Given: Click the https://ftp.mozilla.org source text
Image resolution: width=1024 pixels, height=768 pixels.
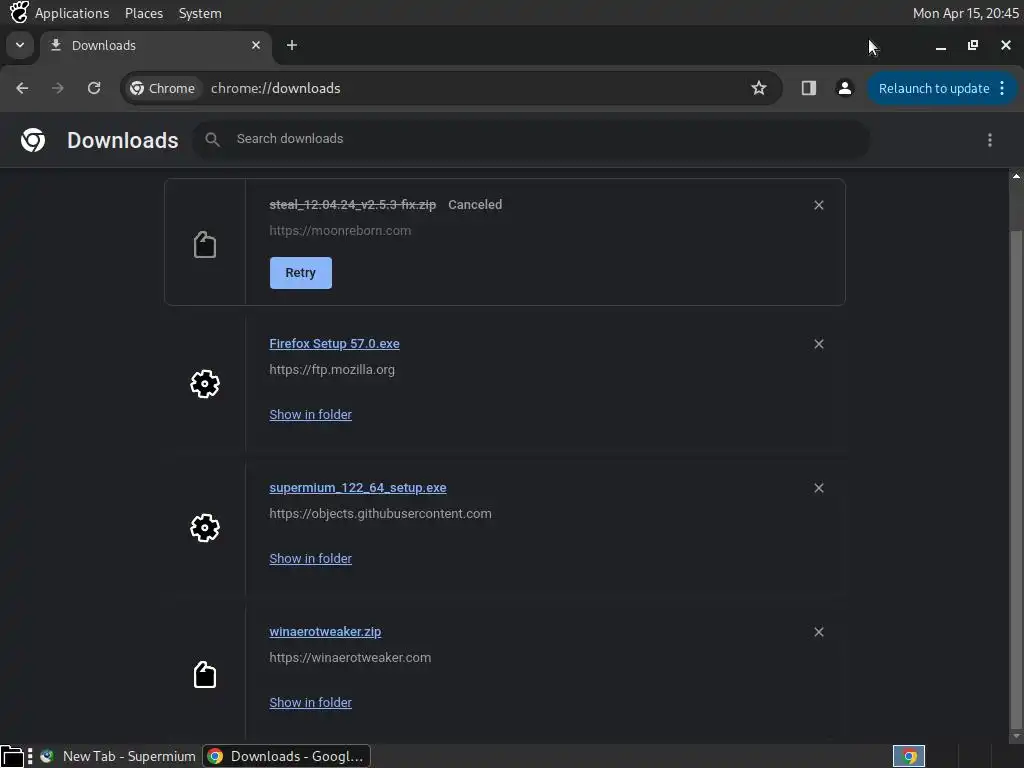Looking at the screenshot, I should tap(332, 370).
